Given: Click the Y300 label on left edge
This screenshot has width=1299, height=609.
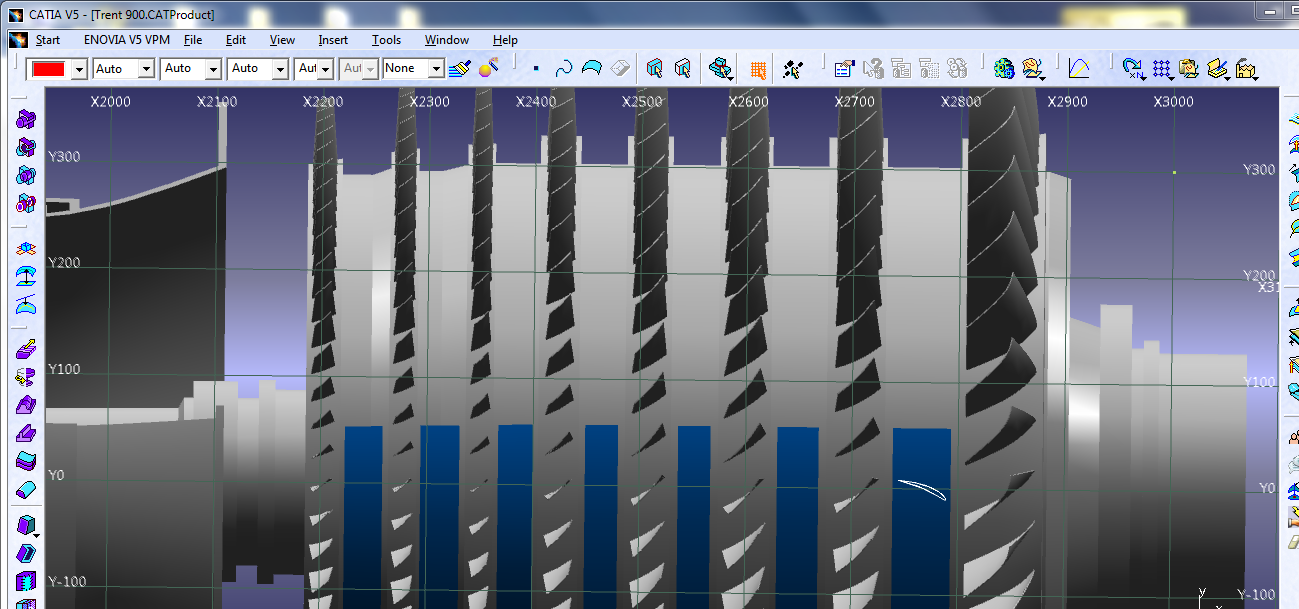Looking at the screenshot, I should [64, 156].
